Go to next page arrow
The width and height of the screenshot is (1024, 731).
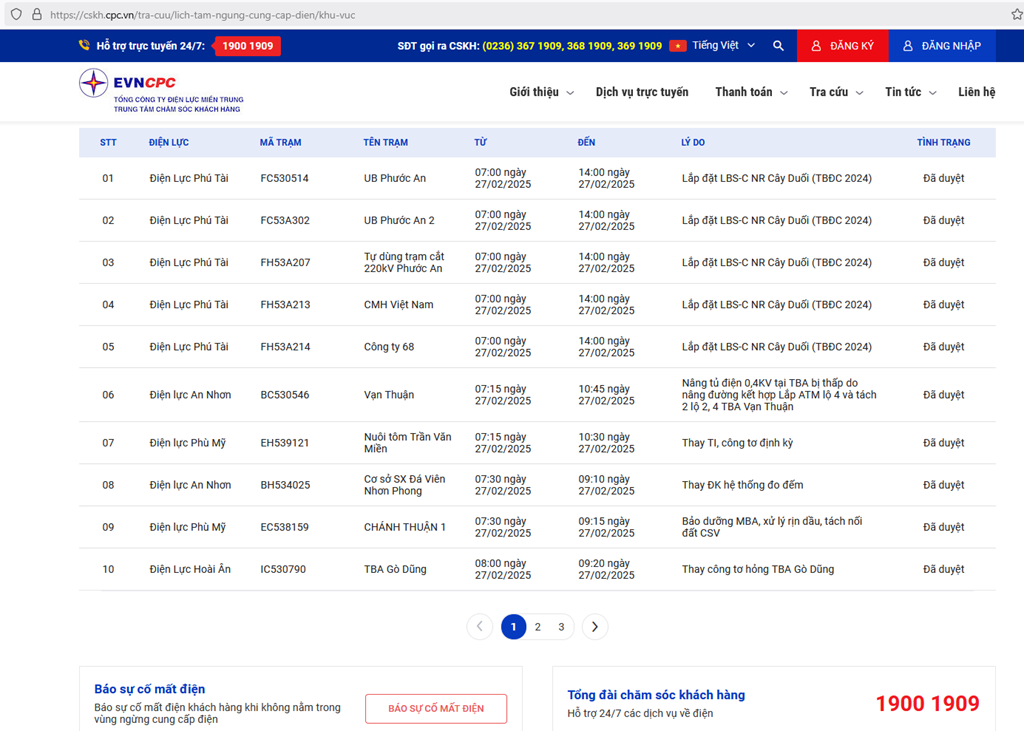pyautogui.click(x=595, y=627)
